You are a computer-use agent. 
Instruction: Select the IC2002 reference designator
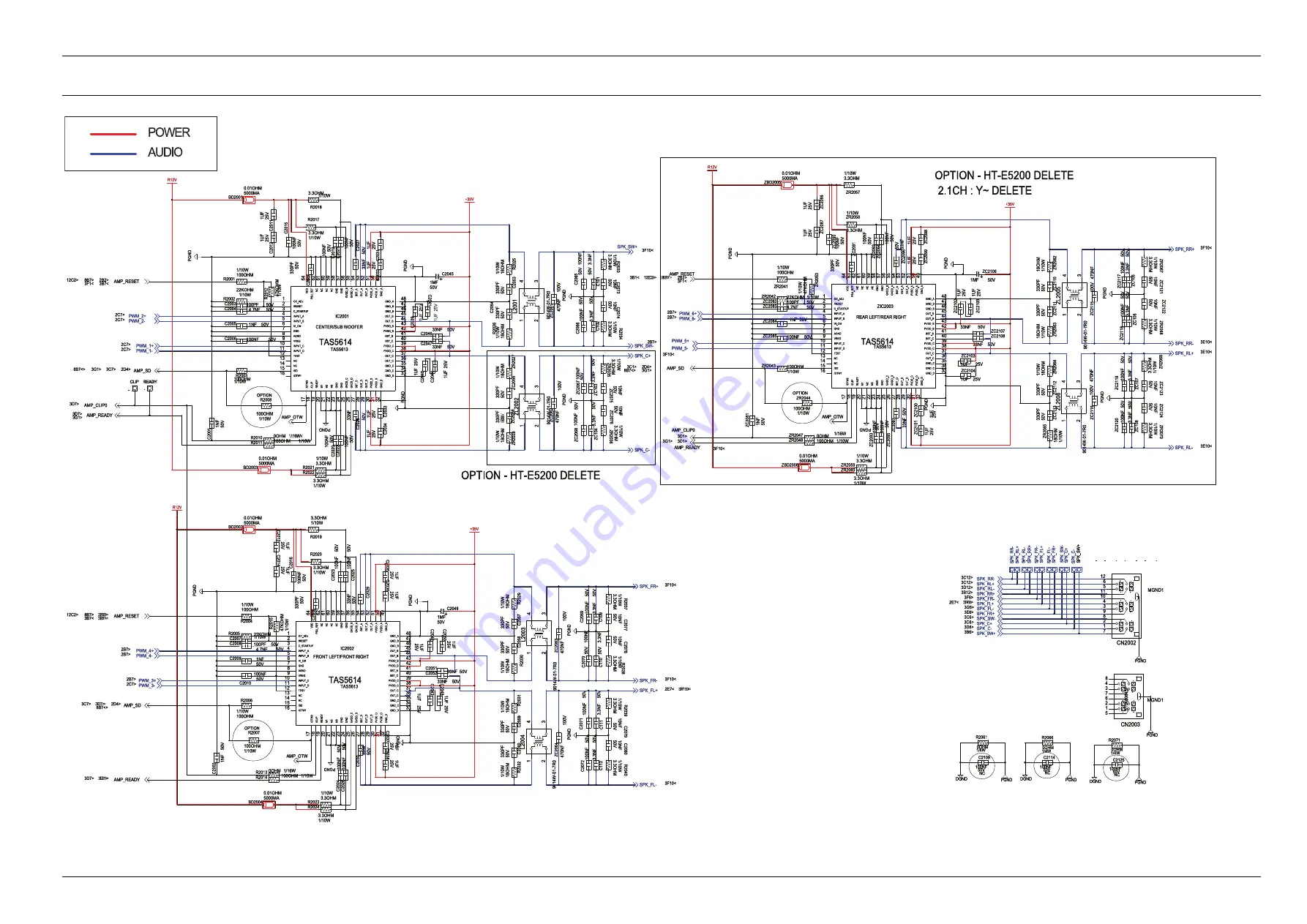click(347, 648)
